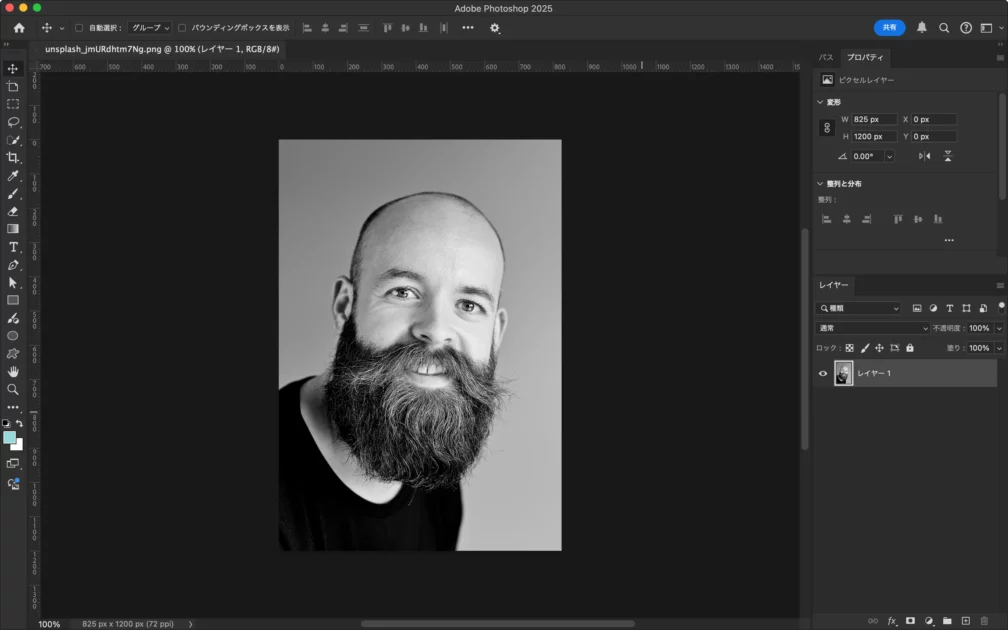This screenshot has width=1008, height=630.
Task: Click the 共有 share button
Action: point(889,28)
